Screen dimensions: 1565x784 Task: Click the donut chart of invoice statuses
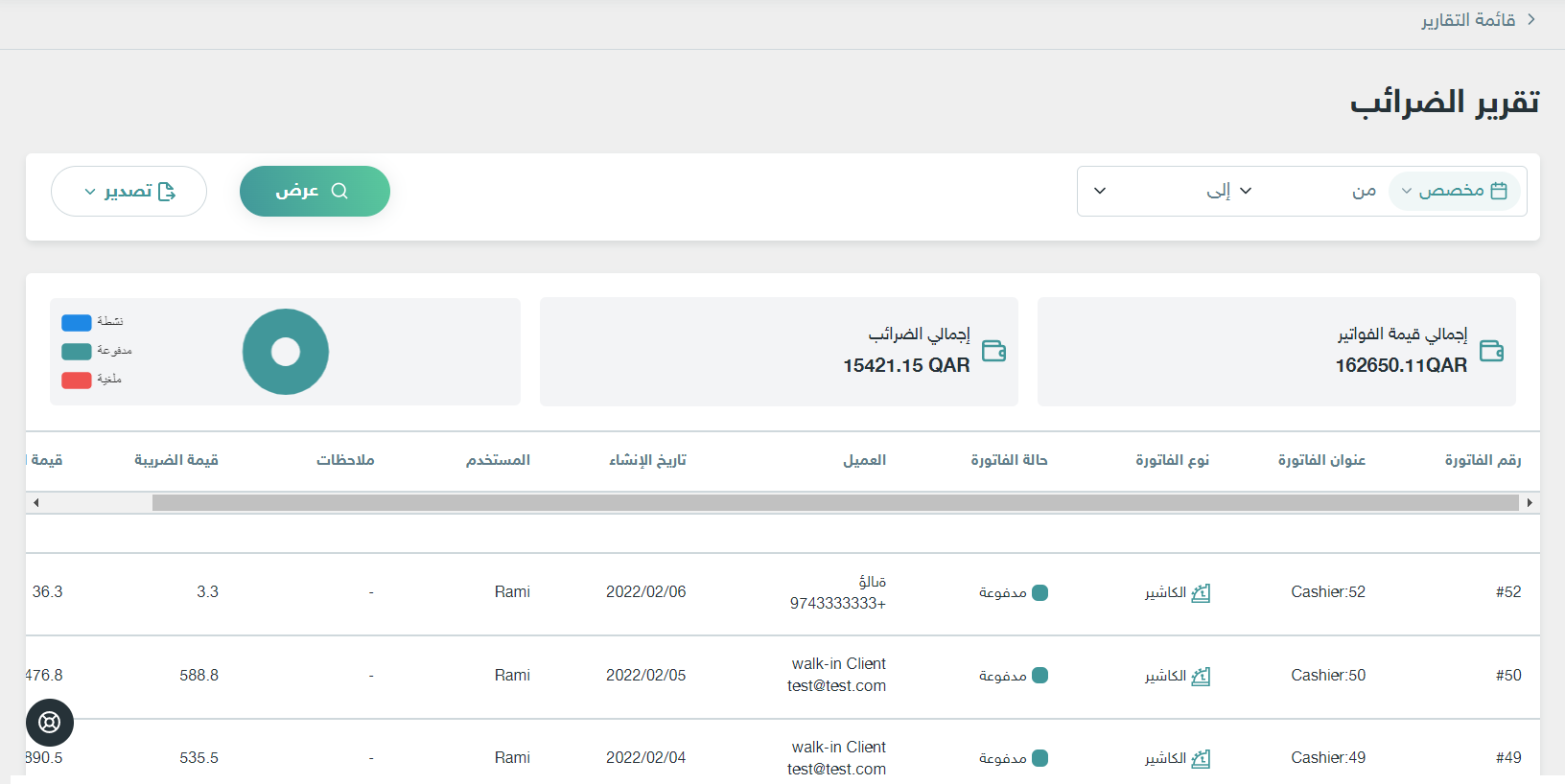click(x=286, y=352)
